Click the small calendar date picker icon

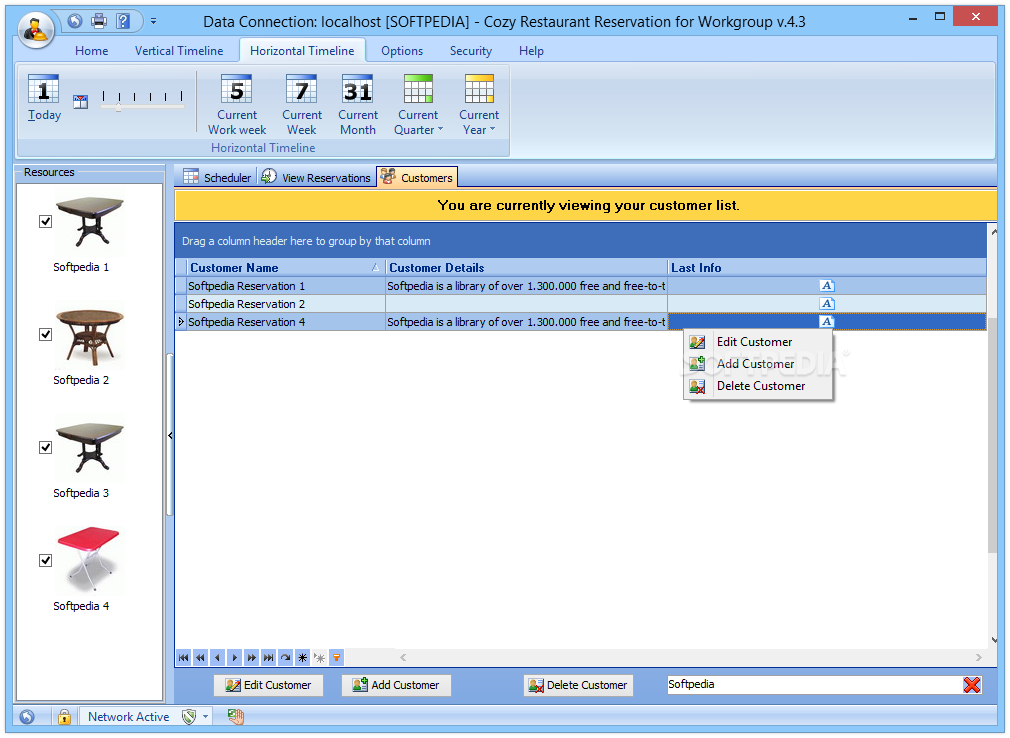(81, 102)
